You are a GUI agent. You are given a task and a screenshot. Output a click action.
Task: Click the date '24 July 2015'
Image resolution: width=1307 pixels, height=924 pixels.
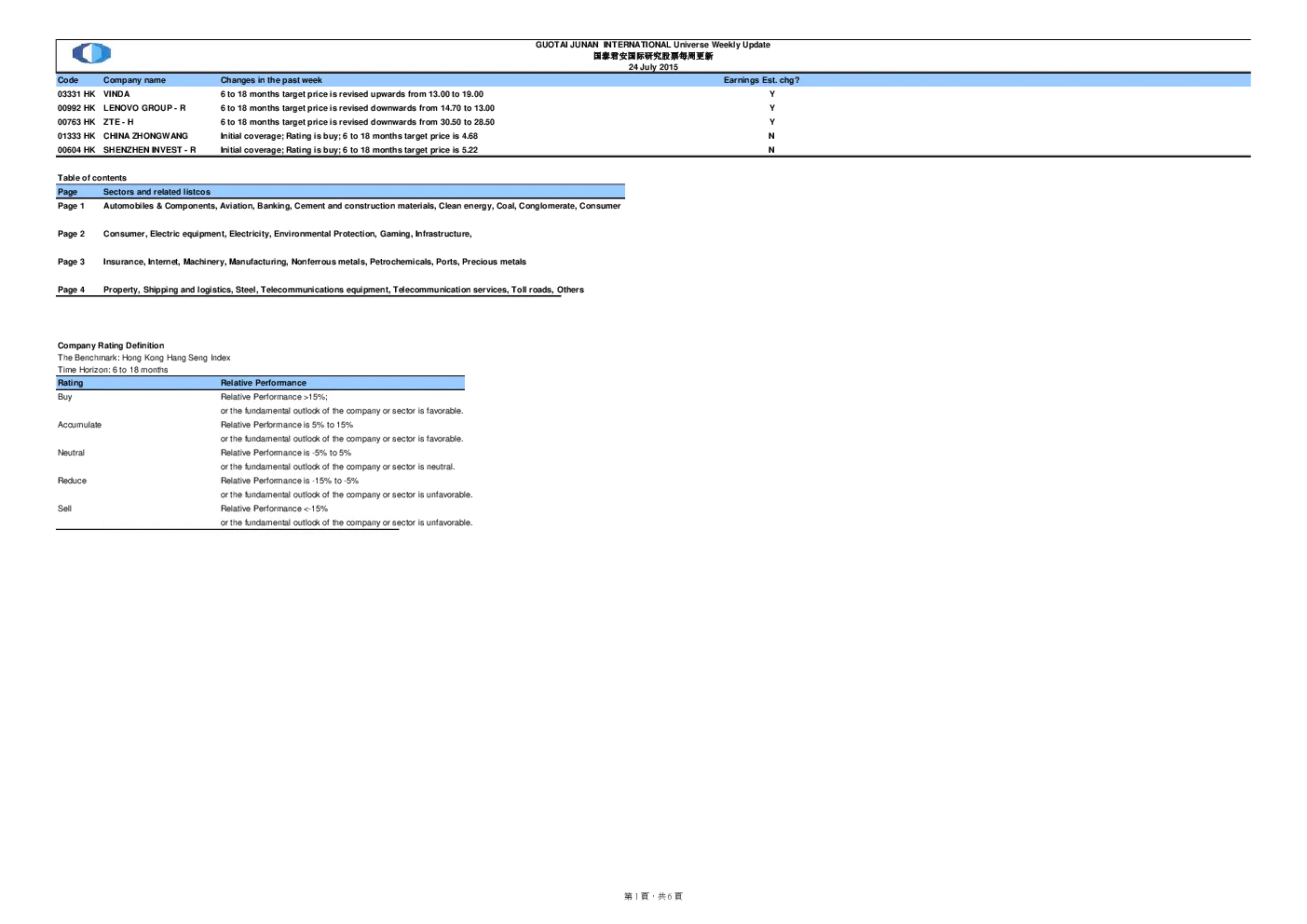pyautogui.click(x=653, y=67)
